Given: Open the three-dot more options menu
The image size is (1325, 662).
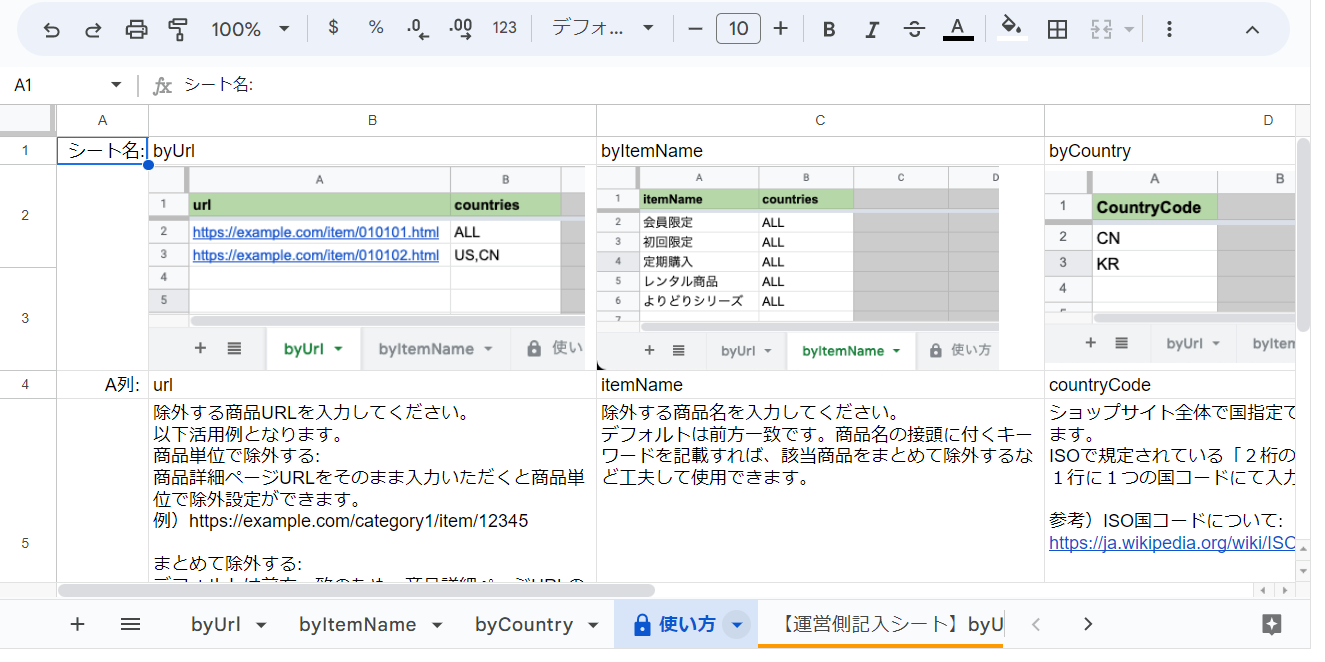Looking at the screenshot, I should coord(1169,29).
